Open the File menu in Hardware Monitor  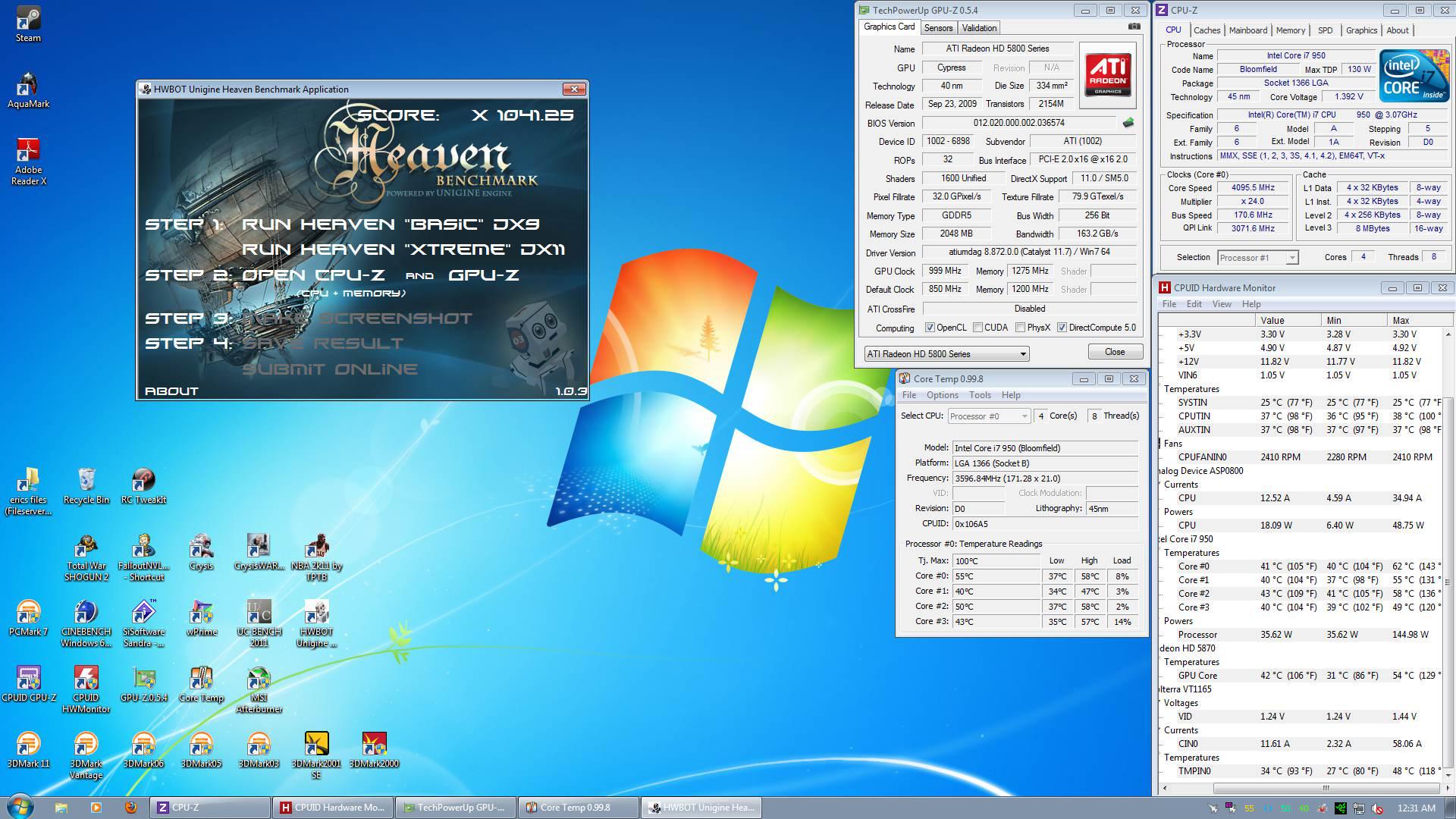coord(1169,304)
